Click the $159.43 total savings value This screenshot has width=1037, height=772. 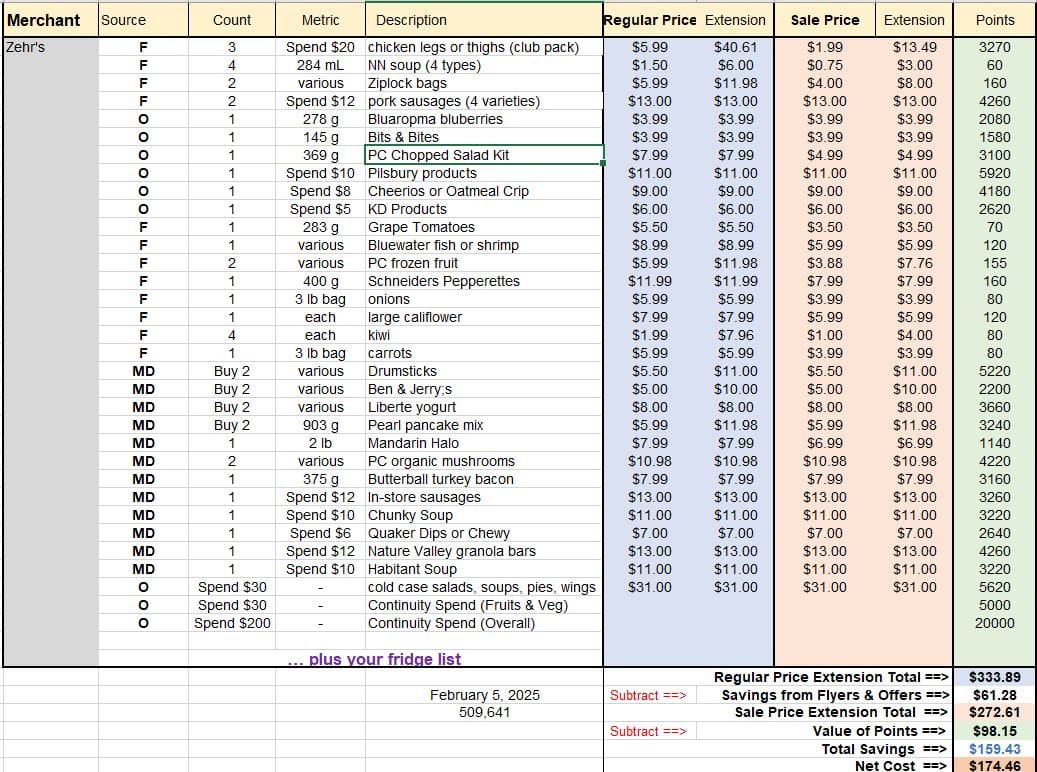(x=995, y=749)
